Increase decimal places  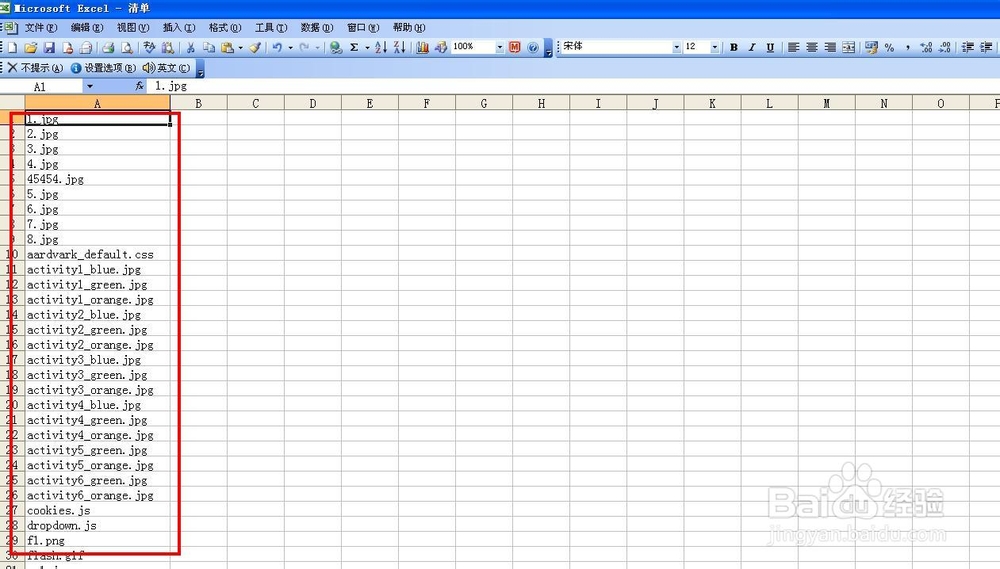coord(926,47)
